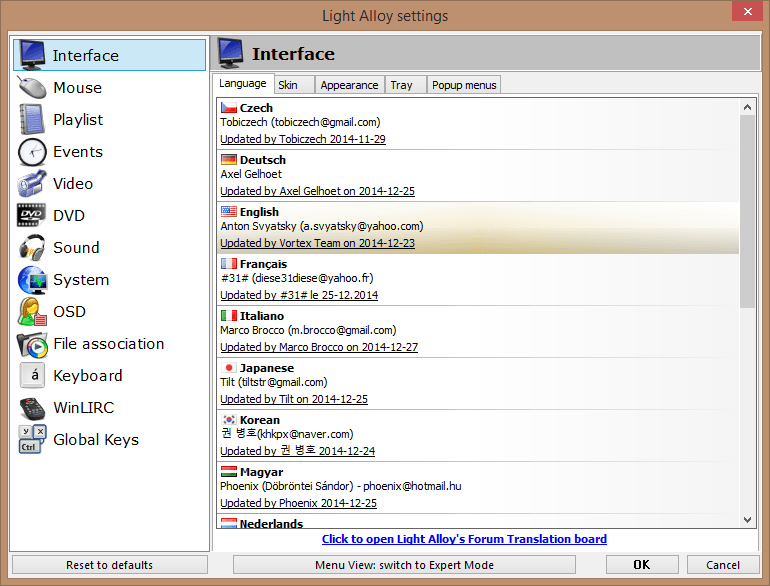Image resolution: width=770 pixels, height=586 pixels.
Task: Open File association icon
Action: tap(32, 344)
